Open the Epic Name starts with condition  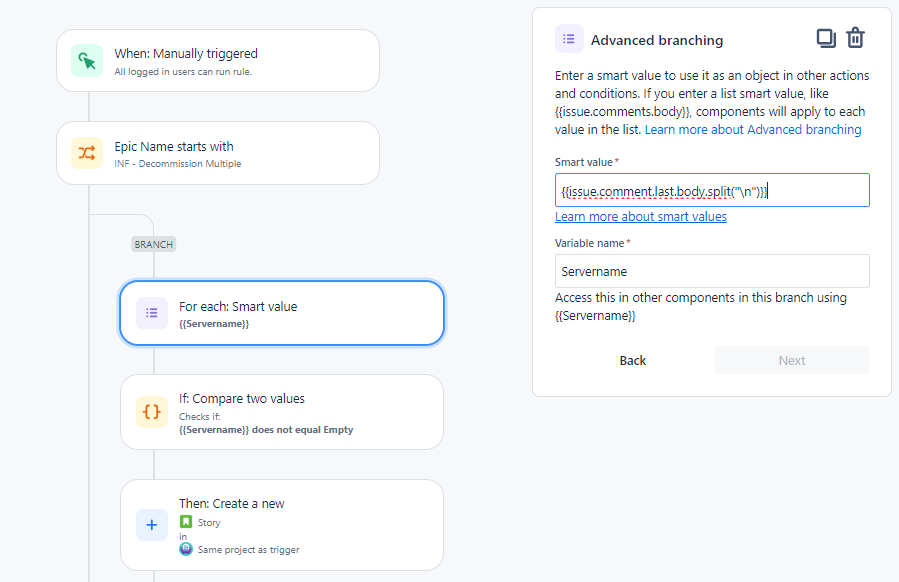(218, 153)
